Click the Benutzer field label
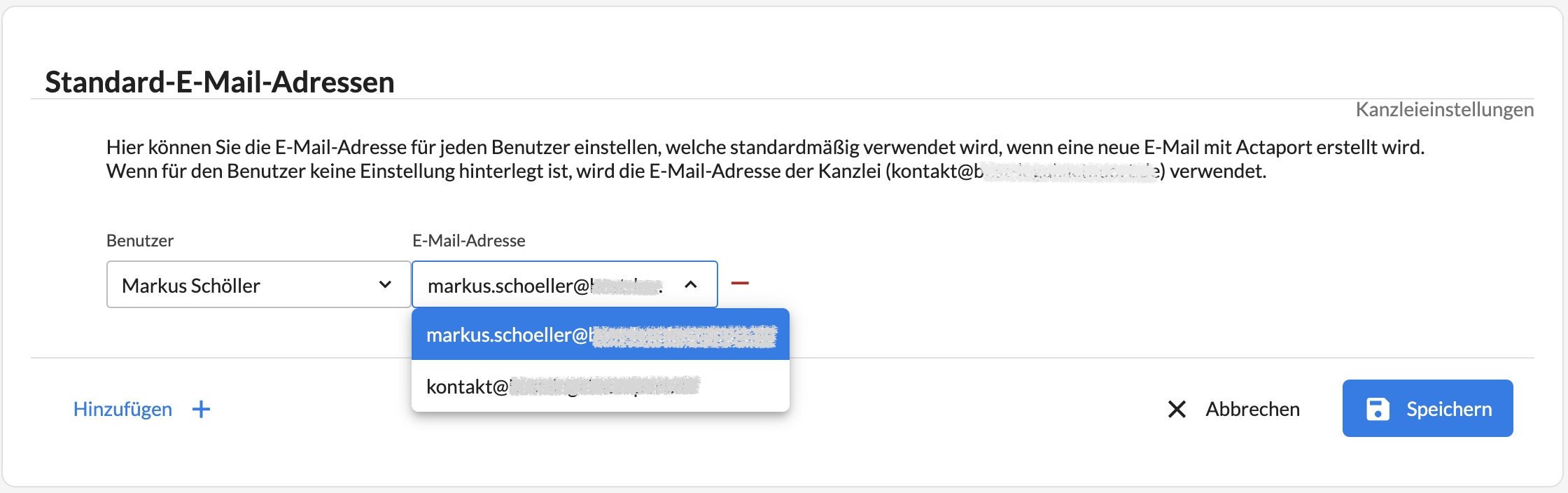 click(x=140, y=240)
